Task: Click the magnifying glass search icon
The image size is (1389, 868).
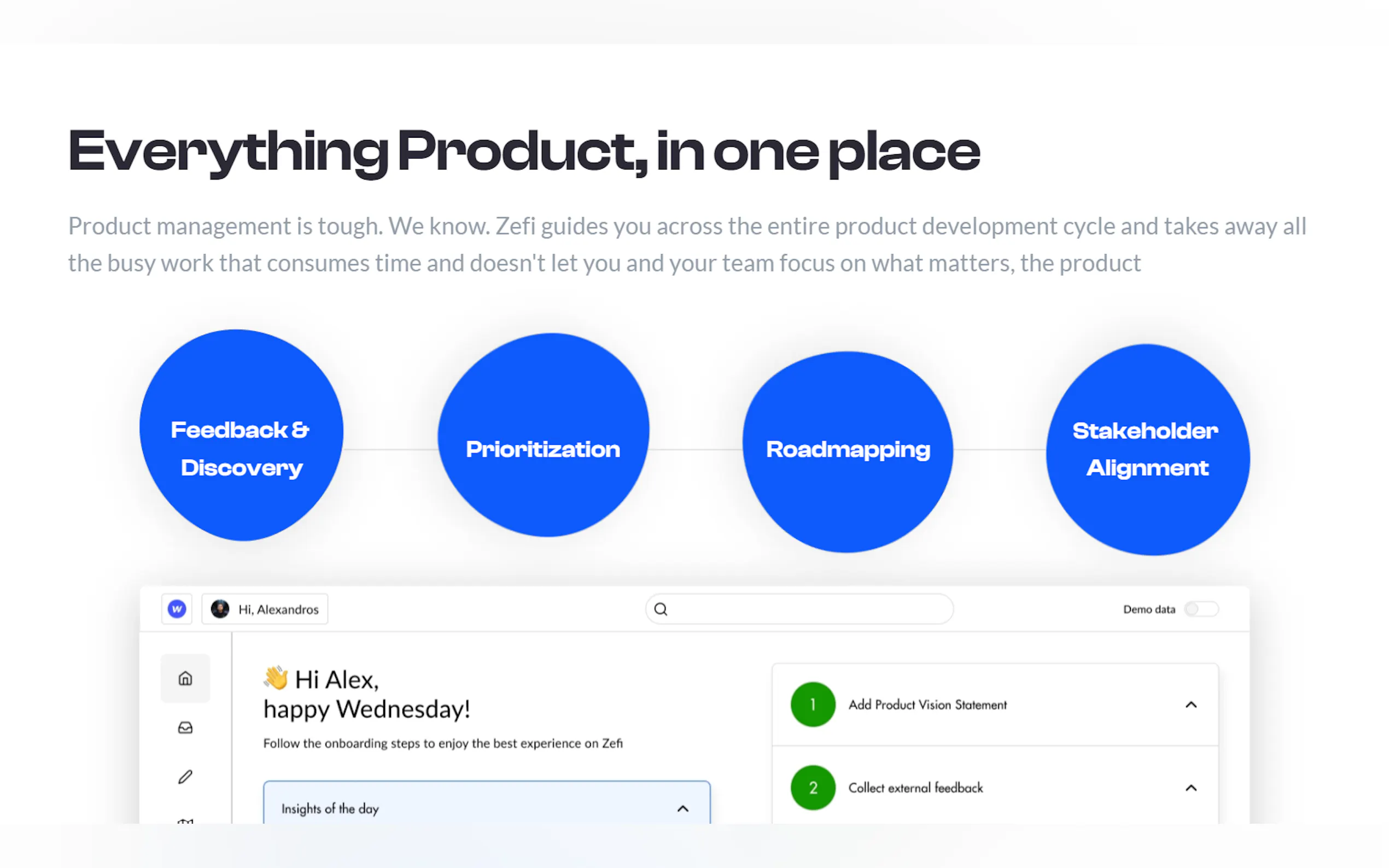Action: [661, 609]
